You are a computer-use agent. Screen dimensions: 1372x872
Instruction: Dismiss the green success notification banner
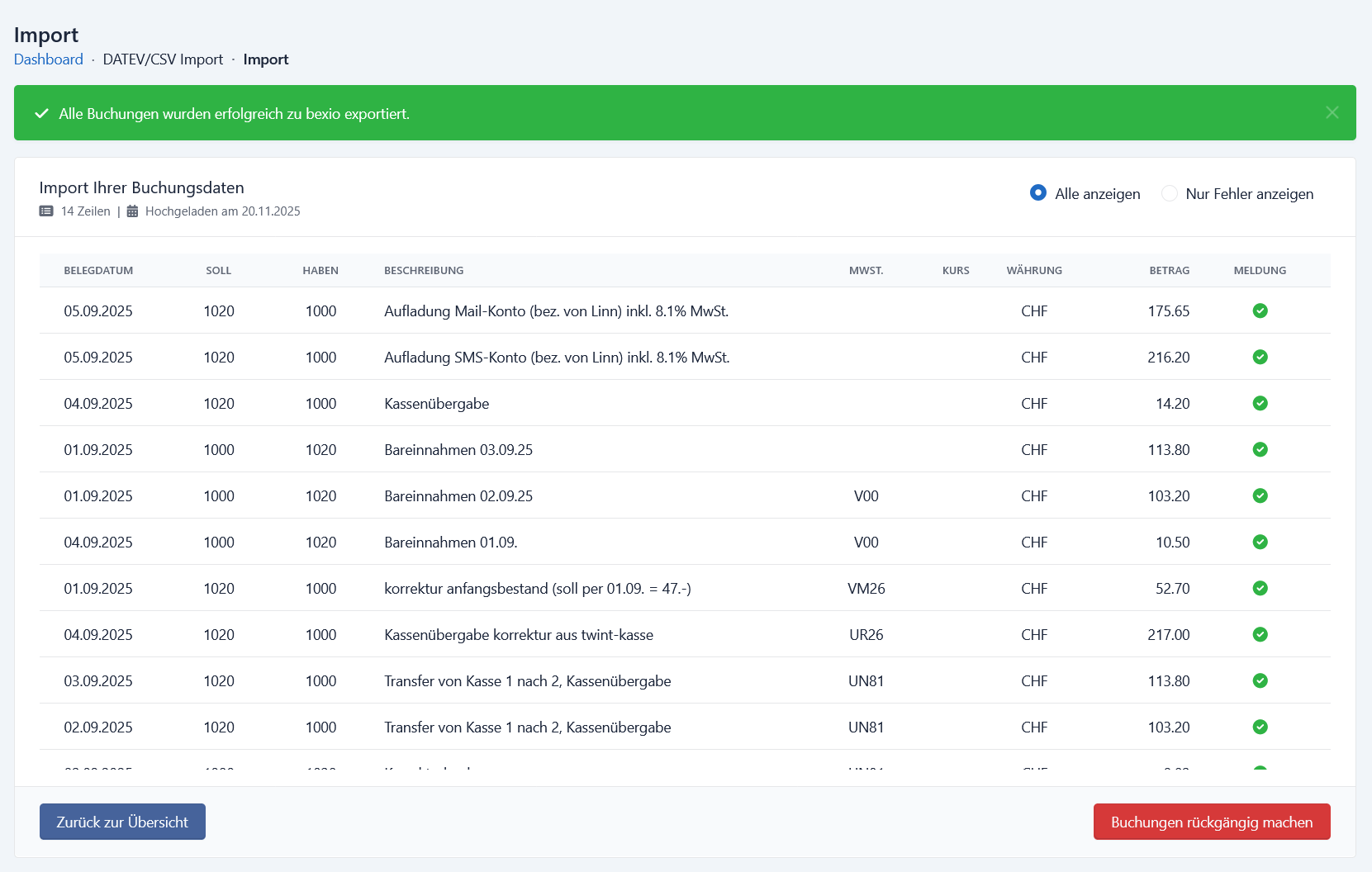(x=1332, y=112)
